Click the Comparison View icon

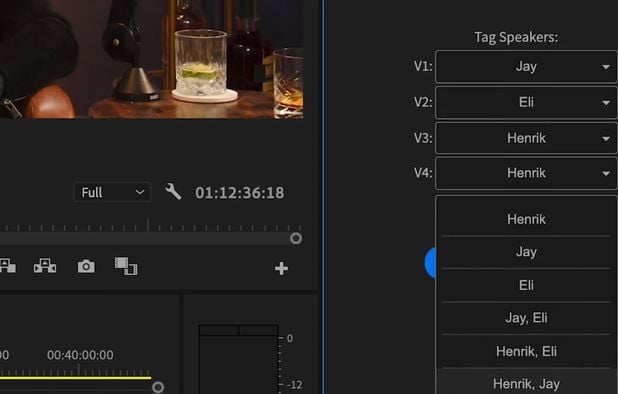[126, 266]
